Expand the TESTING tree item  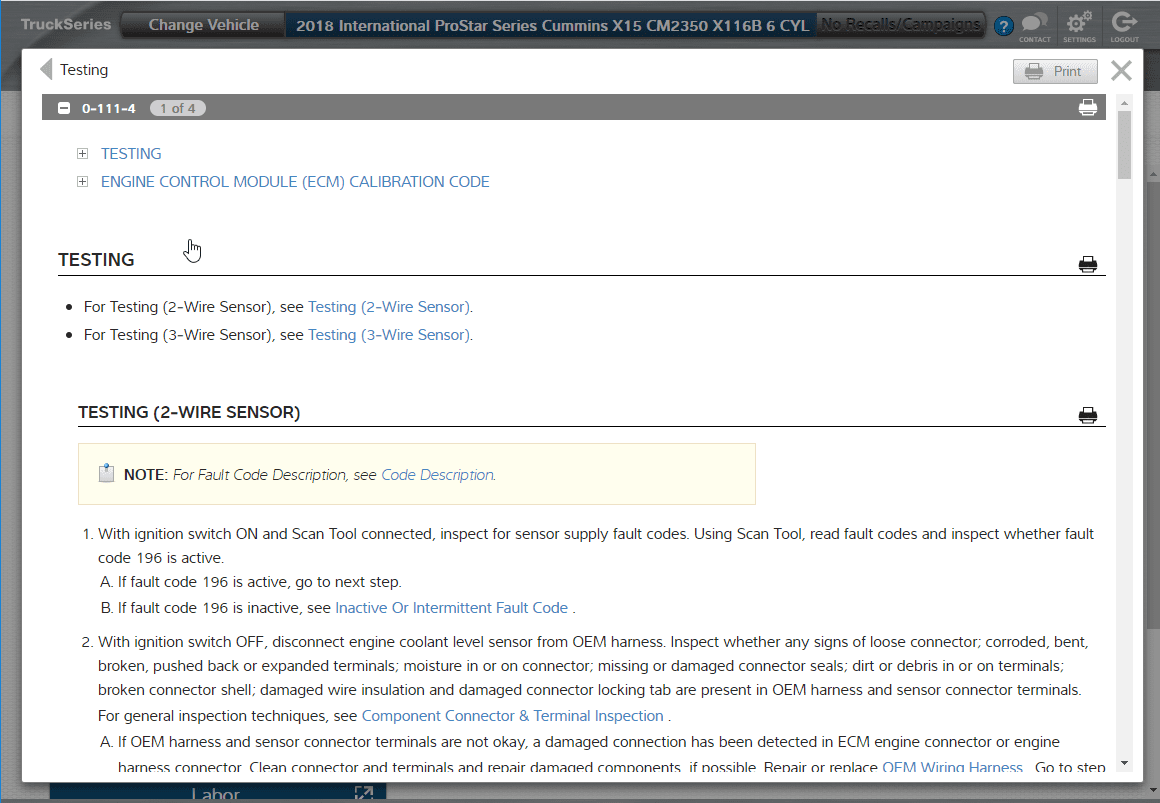coord(83,154)
